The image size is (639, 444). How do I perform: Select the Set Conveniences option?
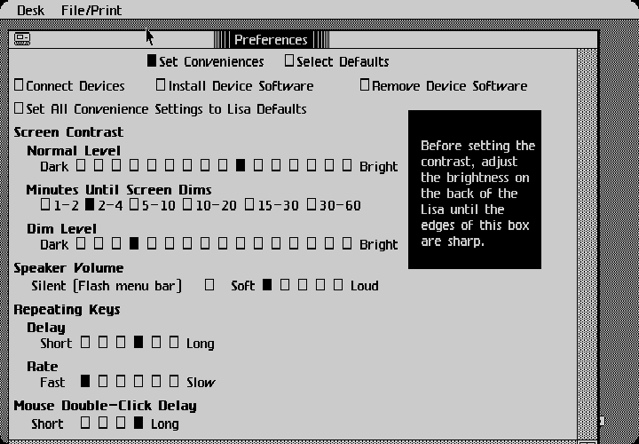152,61
